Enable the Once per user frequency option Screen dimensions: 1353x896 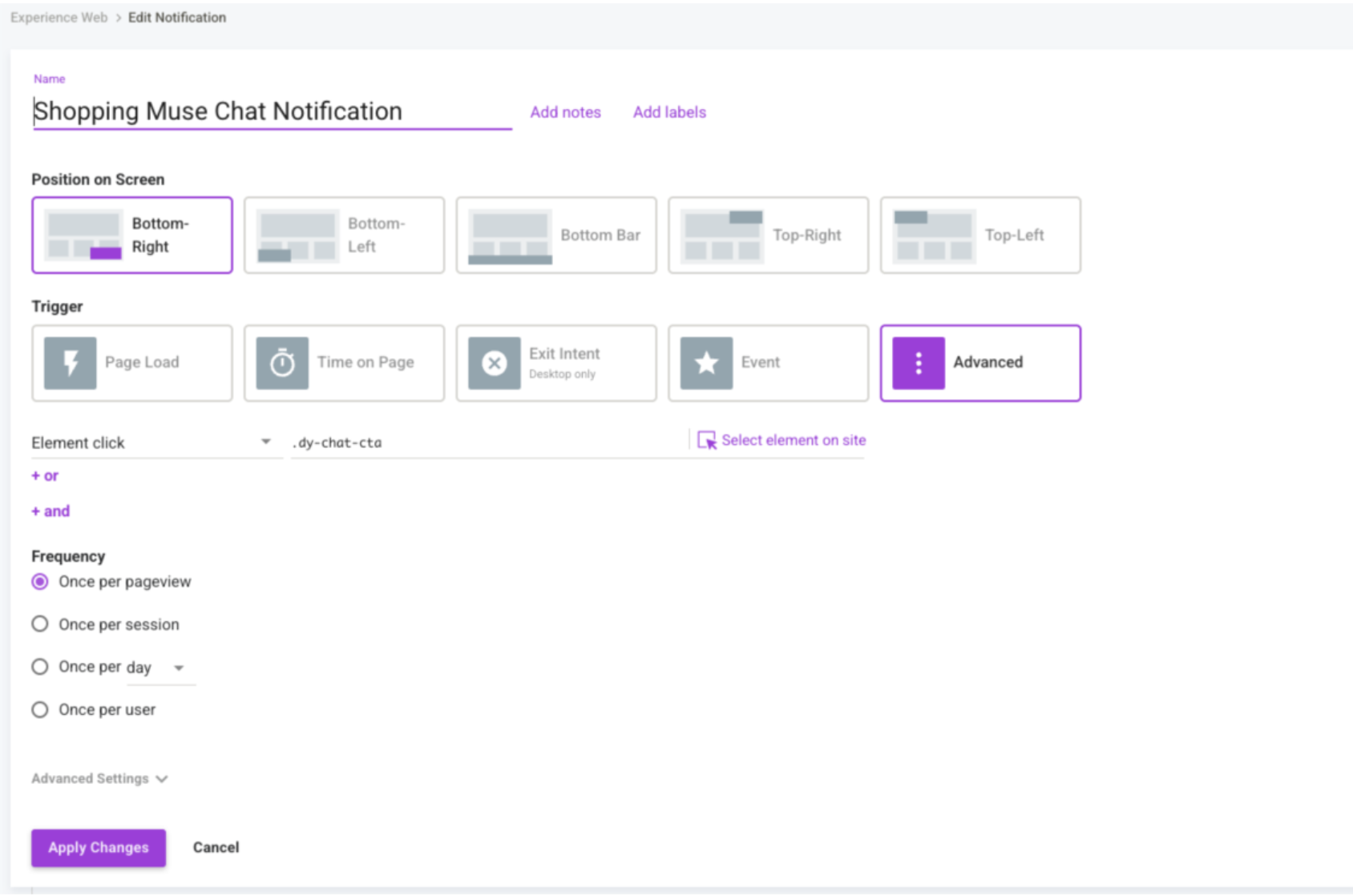click(x=40, y=709)
